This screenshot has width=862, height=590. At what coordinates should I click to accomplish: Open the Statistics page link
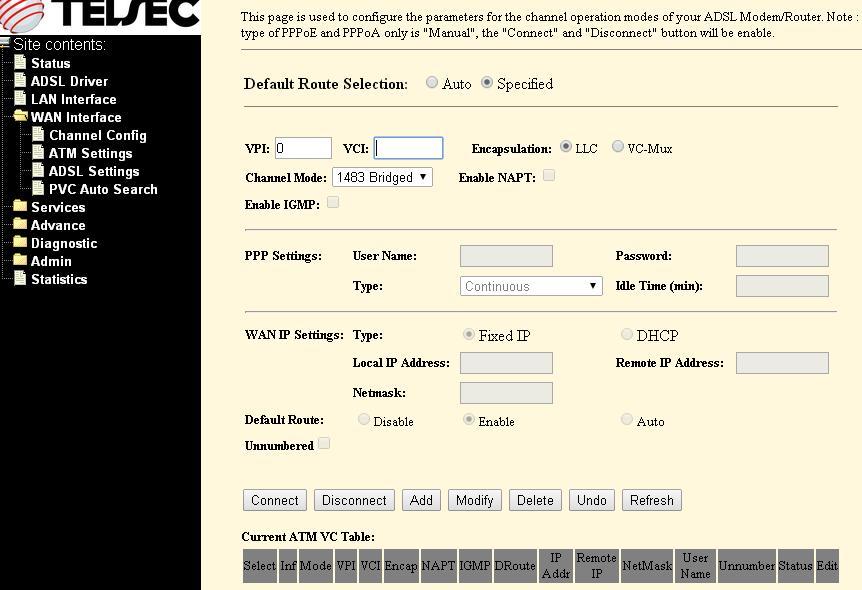click(x=59, y=279)
